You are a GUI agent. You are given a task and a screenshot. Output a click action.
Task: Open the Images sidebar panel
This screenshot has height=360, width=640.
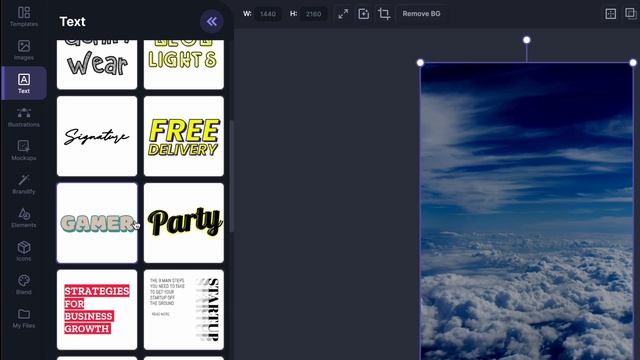tap(24, 50)
